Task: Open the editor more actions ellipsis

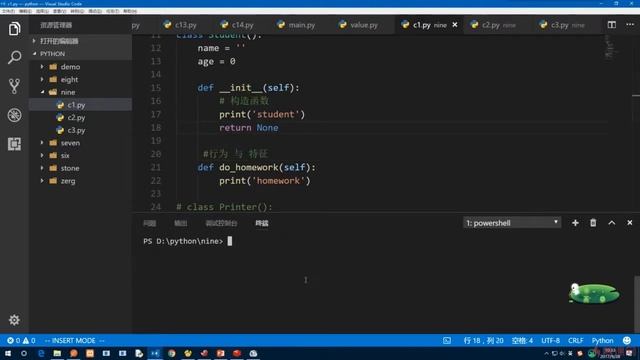Action: [x=630, y=24]
